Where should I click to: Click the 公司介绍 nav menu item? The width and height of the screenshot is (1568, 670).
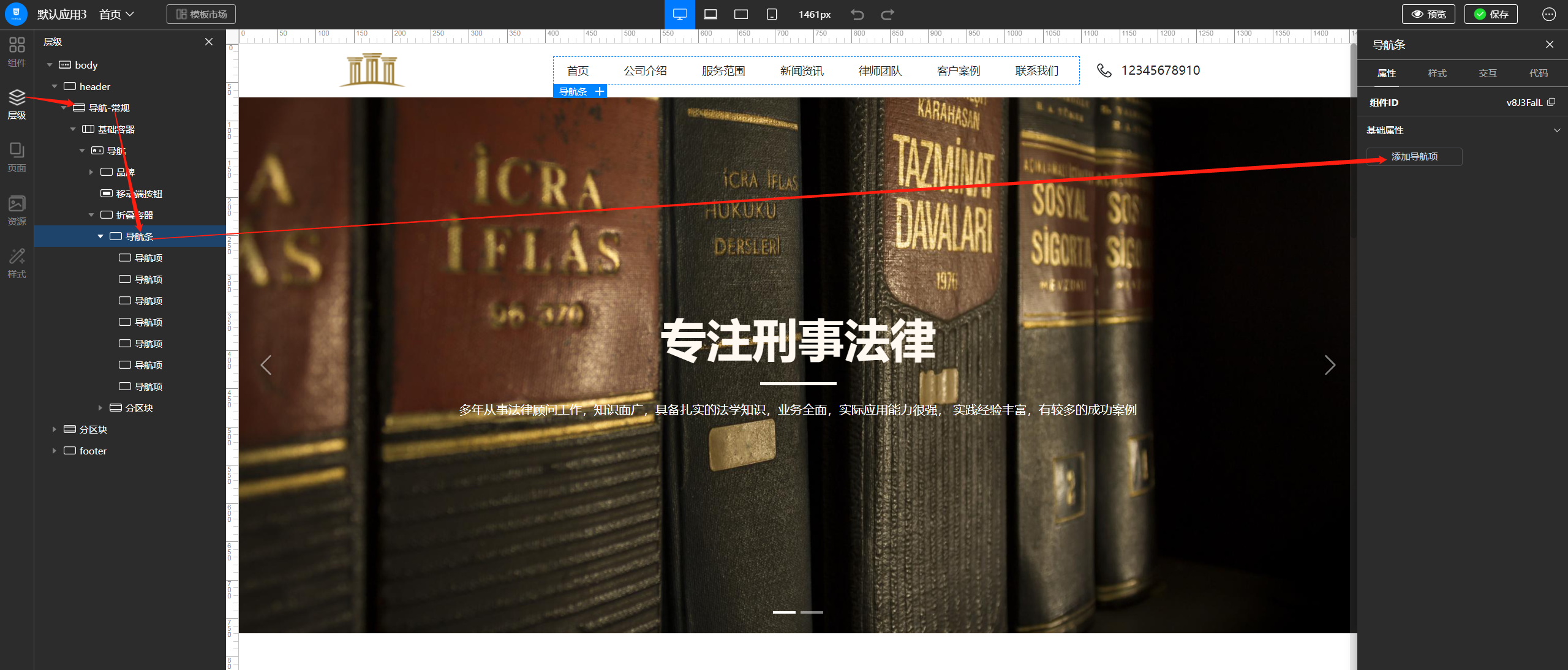645,71
